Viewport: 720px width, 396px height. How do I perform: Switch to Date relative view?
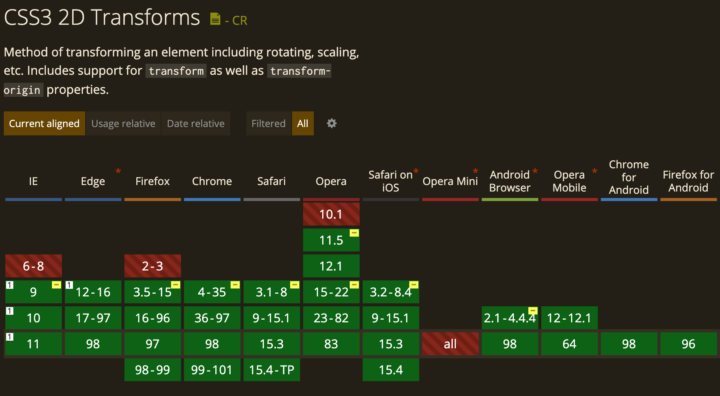(196, 124)
